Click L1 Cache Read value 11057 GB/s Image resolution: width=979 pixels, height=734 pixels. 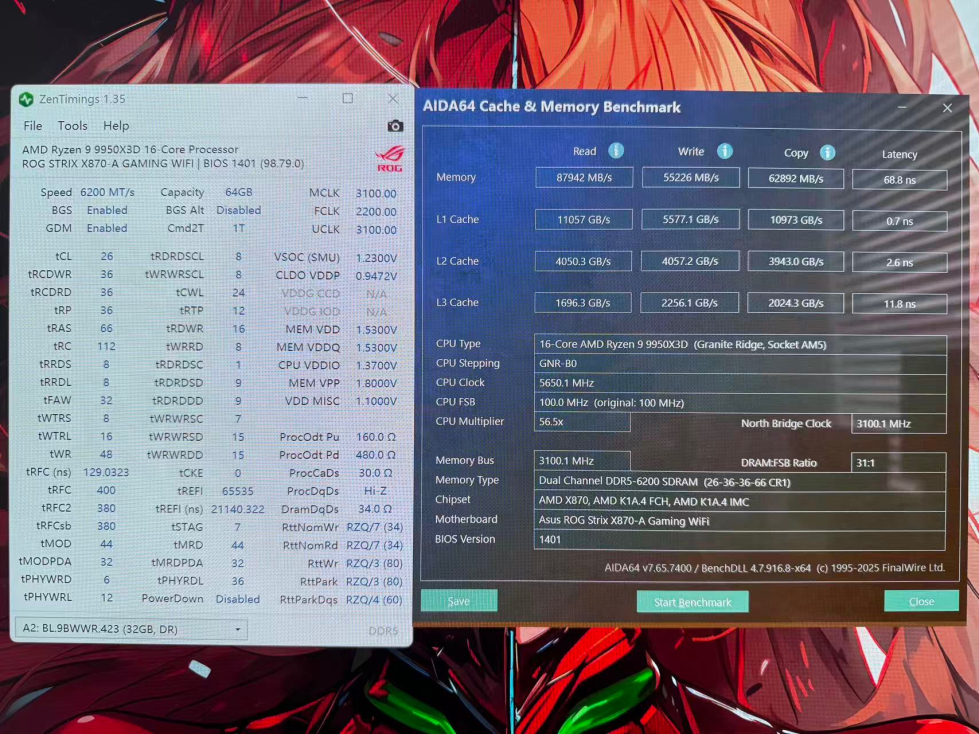pyautogui.click(x=583, y=219)
